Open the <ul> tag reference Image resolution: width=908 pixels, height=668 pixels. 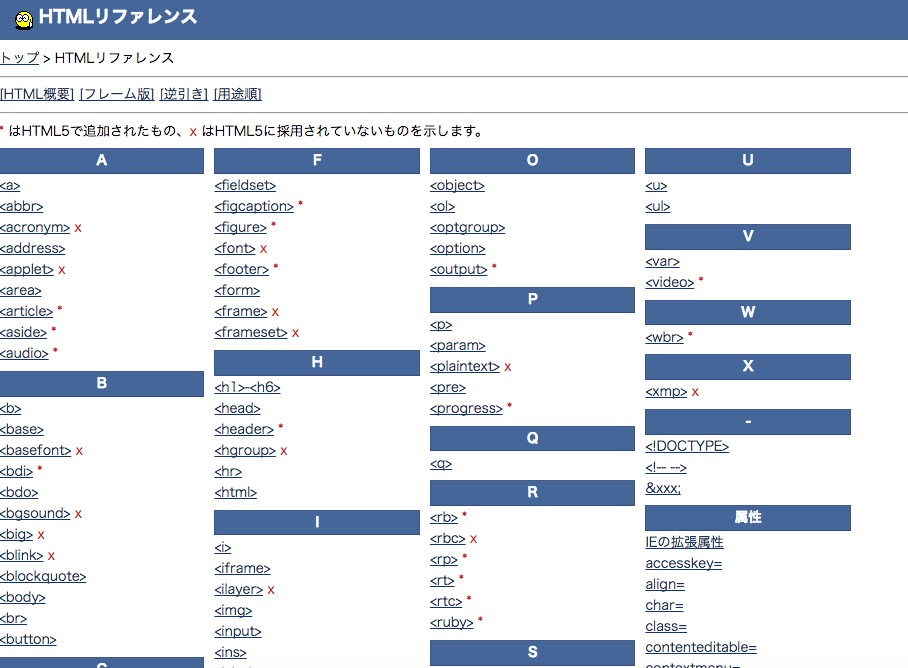[x=657, y=207]
